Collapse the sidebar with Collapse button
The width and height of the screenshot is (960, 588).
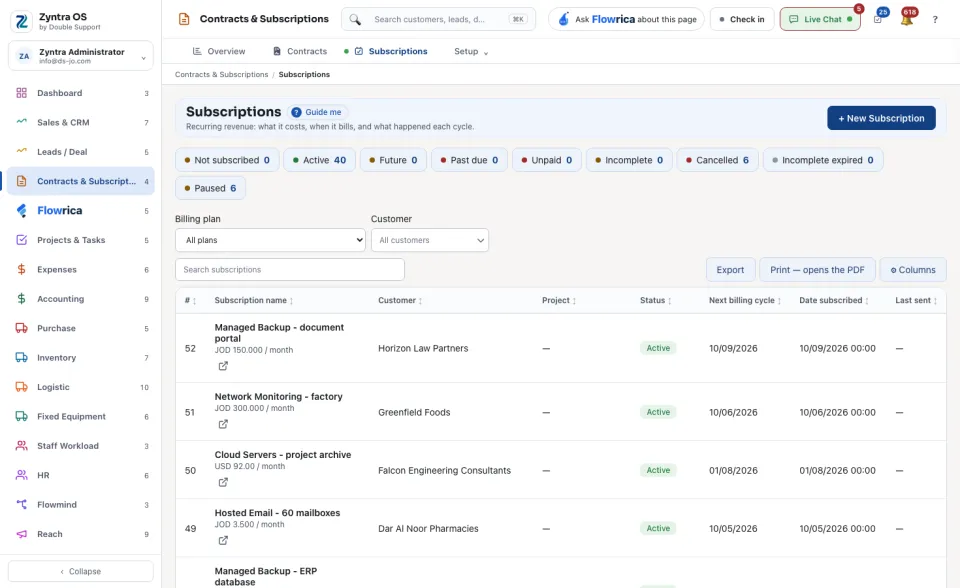point(81,571)
